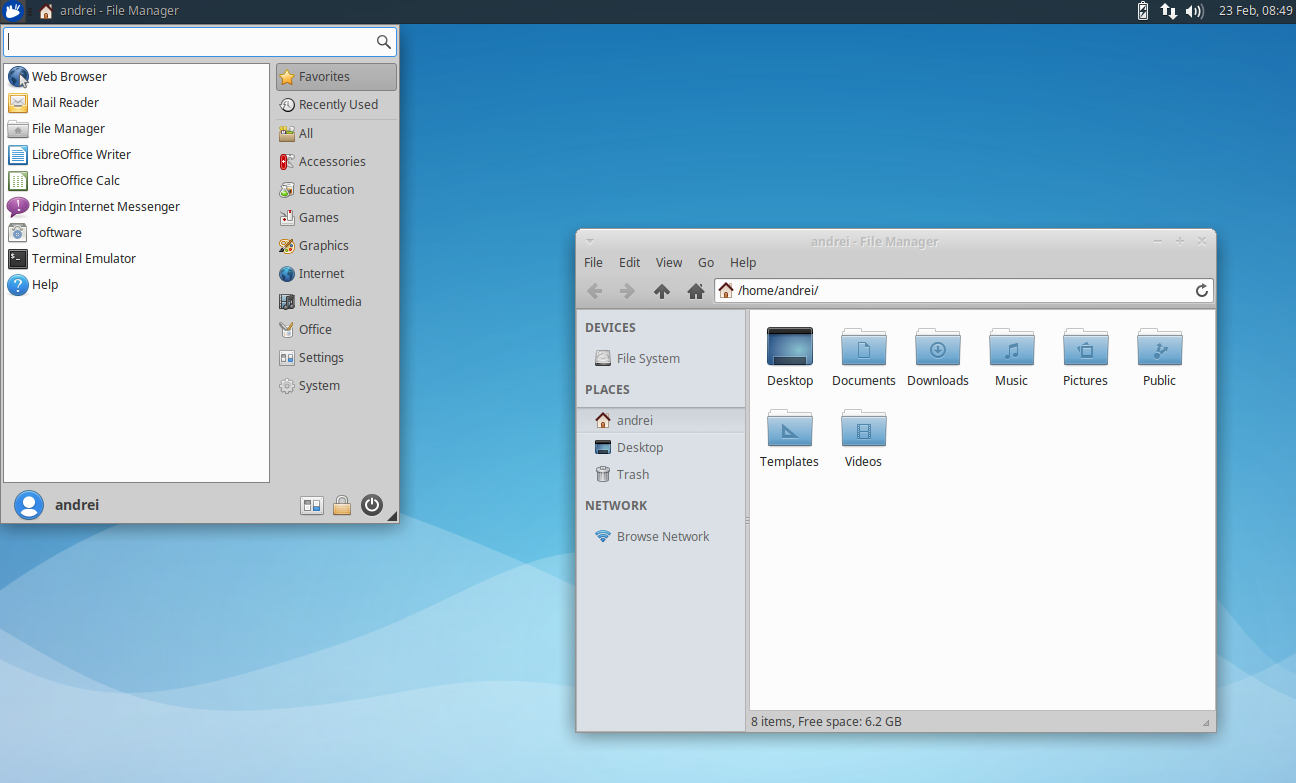Image resolution: width=1296 pixels, height=783 pixels.
Task: Select Browse Network in the sidebar
Action: 662,536
